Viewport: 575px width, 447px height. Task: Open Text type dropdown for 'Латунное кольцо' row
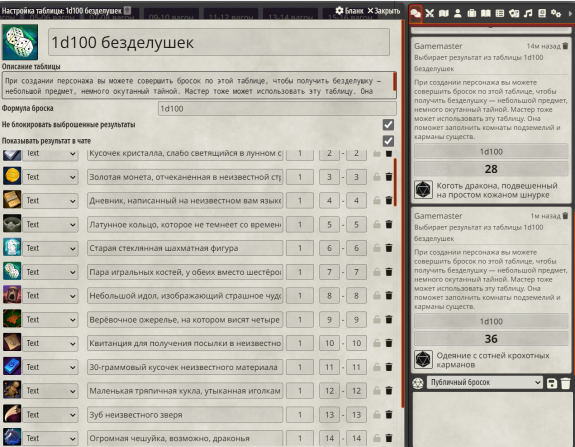click(x=50, y=224)
